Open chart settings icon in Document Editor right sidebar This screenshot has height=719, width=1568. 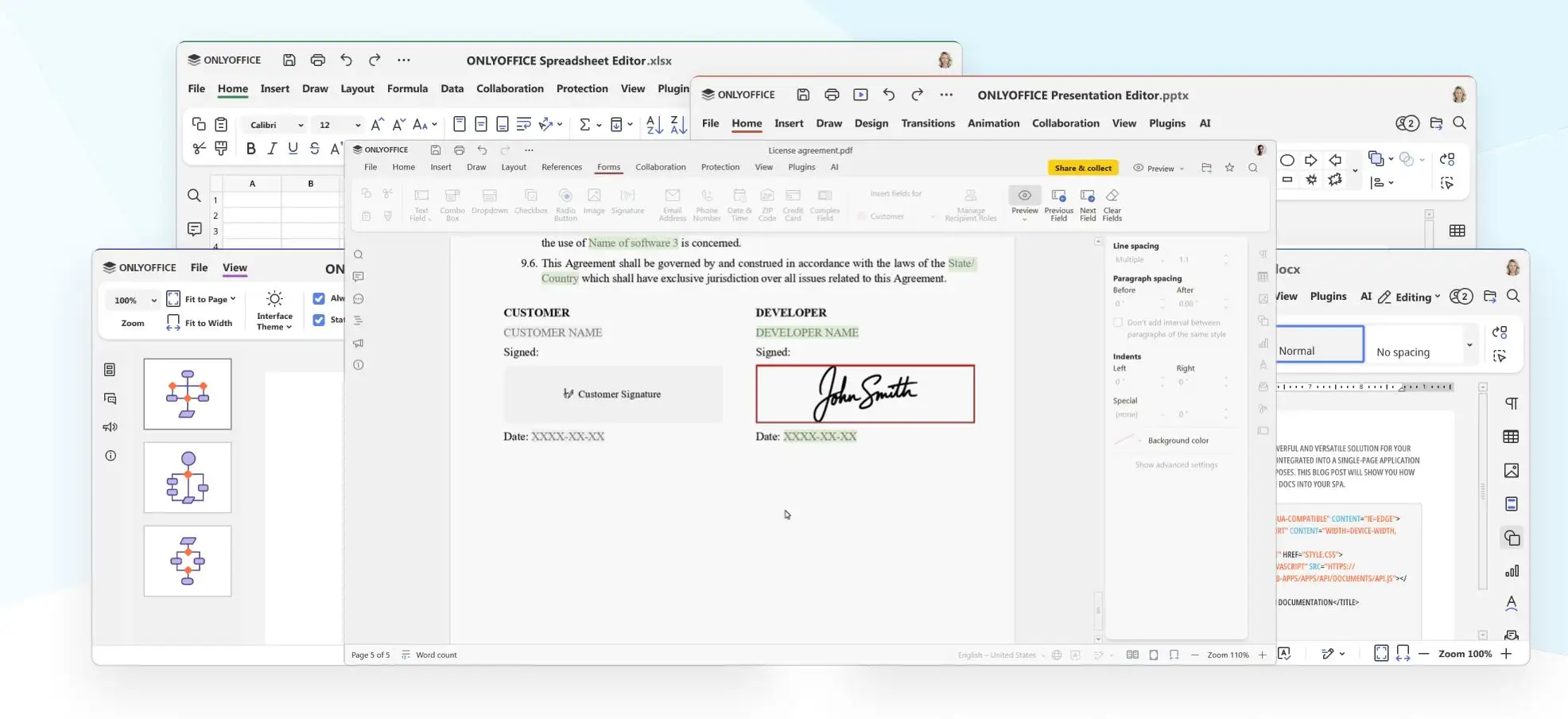point(1512,571)
